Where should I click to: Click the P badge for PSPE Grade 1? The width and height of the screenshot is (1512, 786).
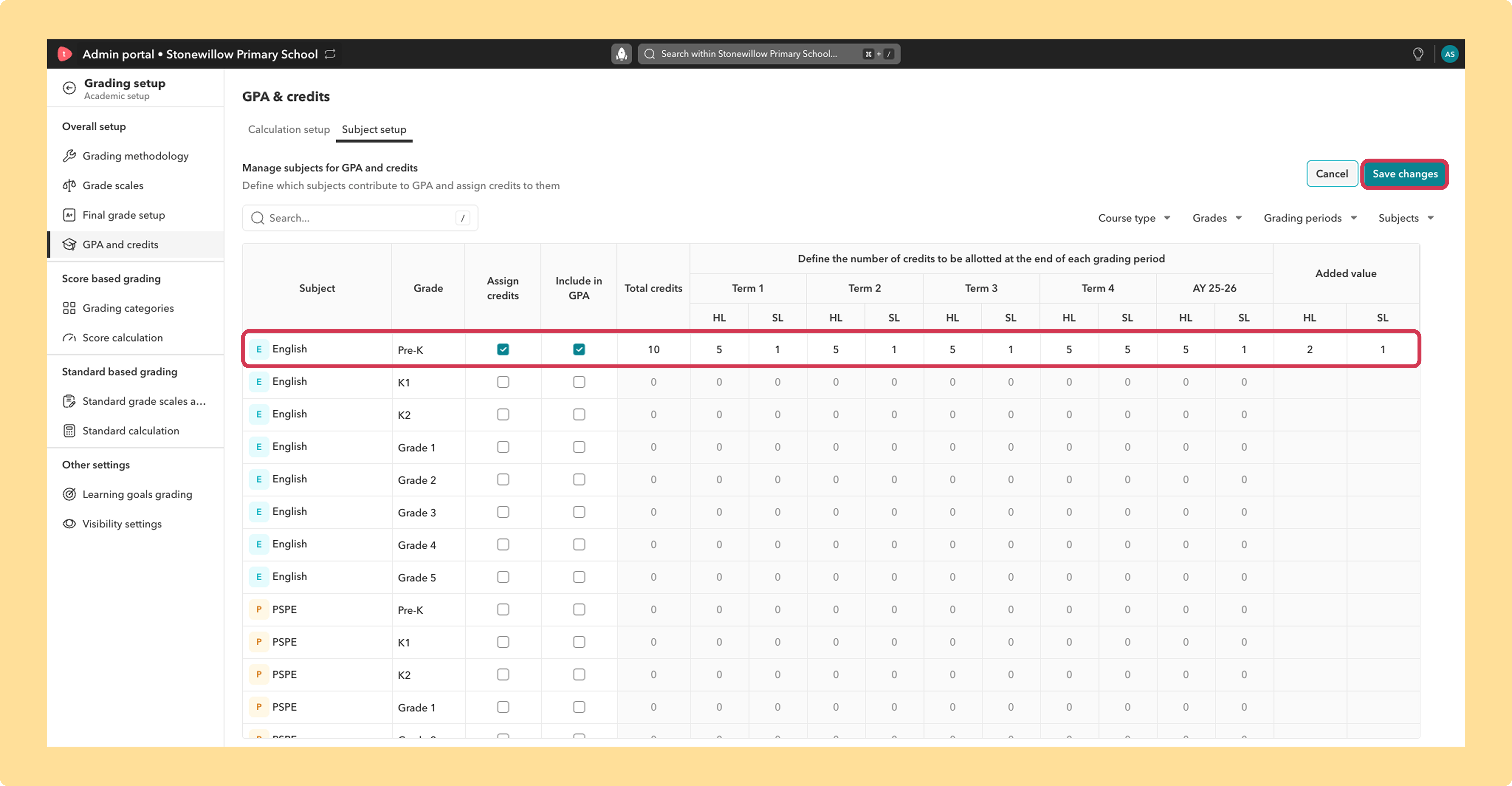click(259, 707)
